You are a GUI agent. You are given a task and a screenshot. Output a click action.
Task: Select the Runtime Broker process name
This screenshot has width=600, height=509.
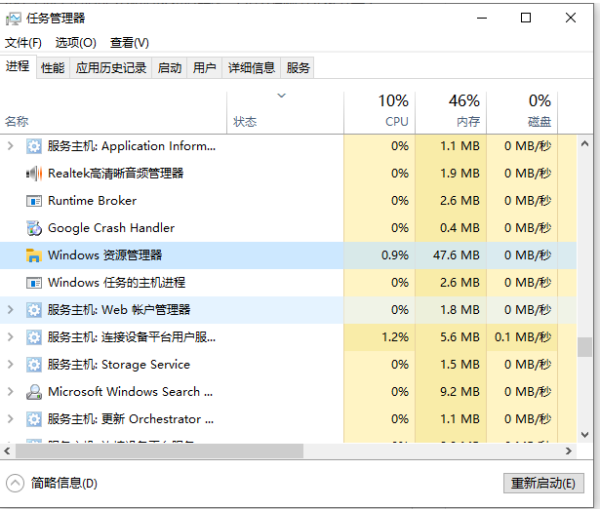(92, 201)
